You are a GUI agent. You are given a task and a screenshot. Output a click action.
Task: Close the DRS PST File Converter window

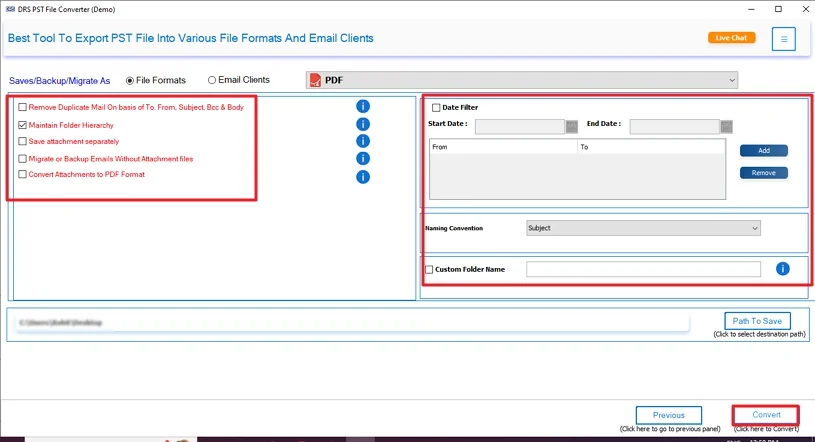click(x=805, y=9)
